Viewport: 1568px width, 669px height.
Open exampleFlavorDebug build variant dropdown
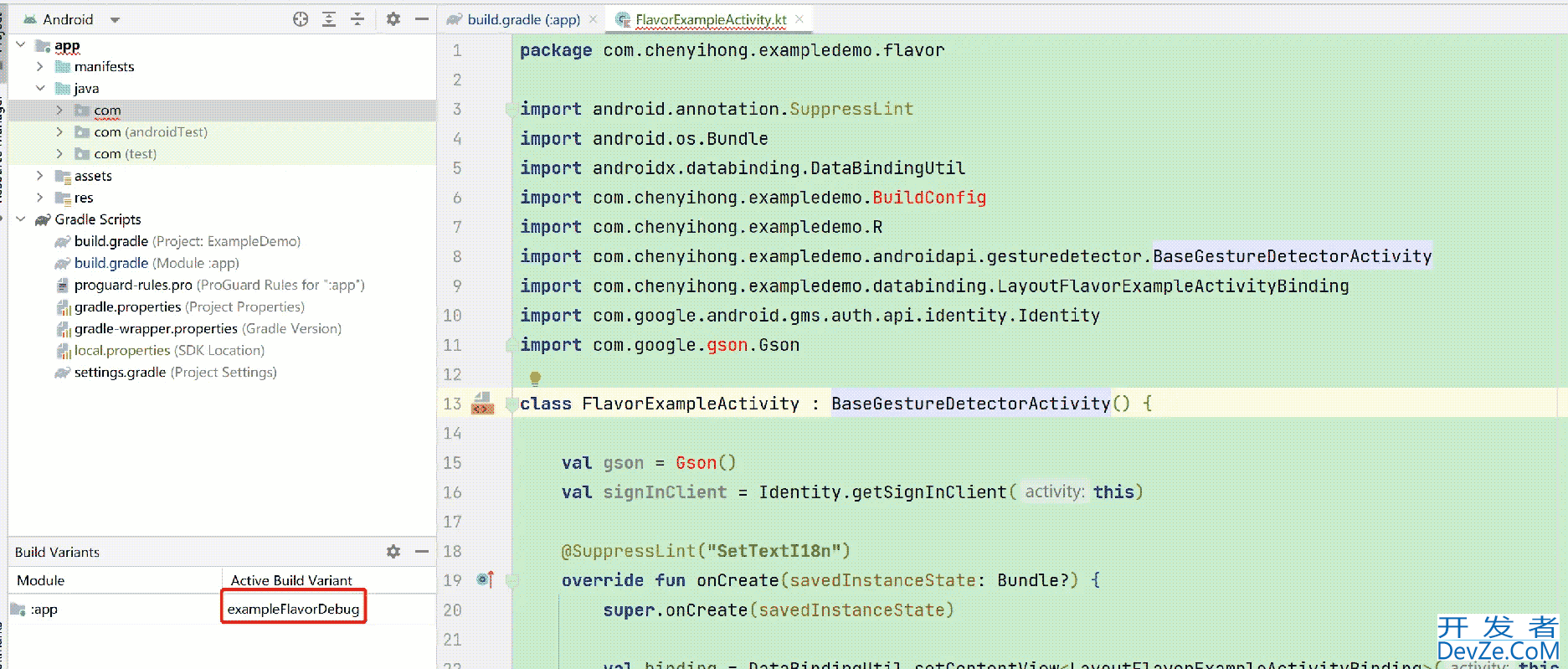pos(293,609)
